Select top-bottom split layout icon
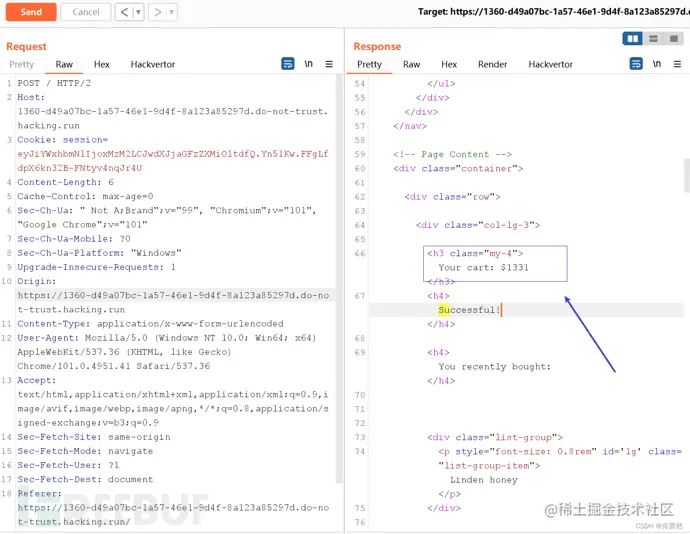Viewport: 690px width, 534px height. pos(653,39)
